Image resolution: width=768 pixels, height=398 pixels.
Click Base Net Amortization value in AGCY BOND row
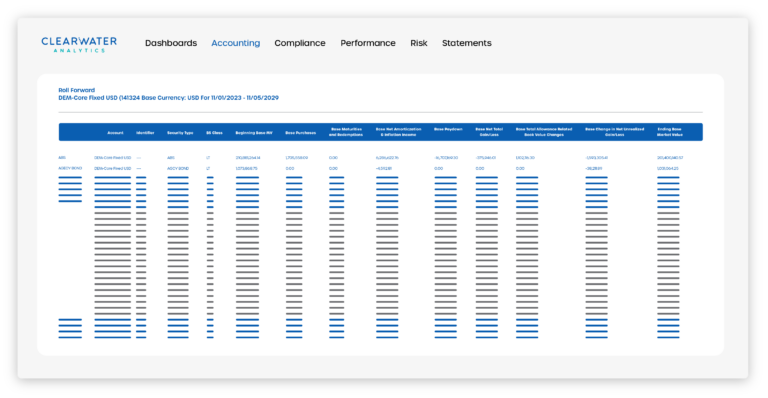pos(384,168)
